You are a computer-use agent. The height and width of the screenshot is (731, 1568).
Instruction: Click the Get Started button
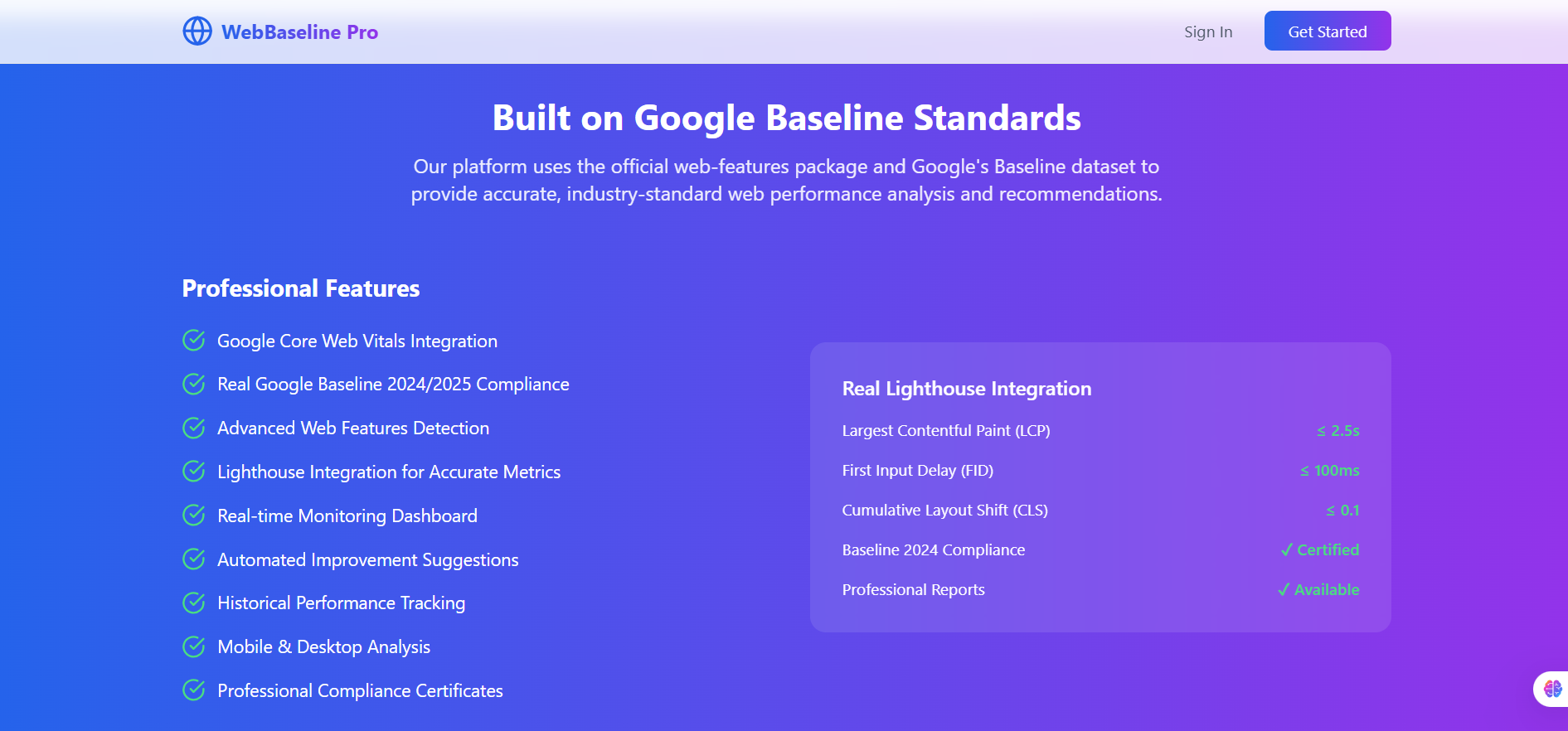tap(1328, 31)
